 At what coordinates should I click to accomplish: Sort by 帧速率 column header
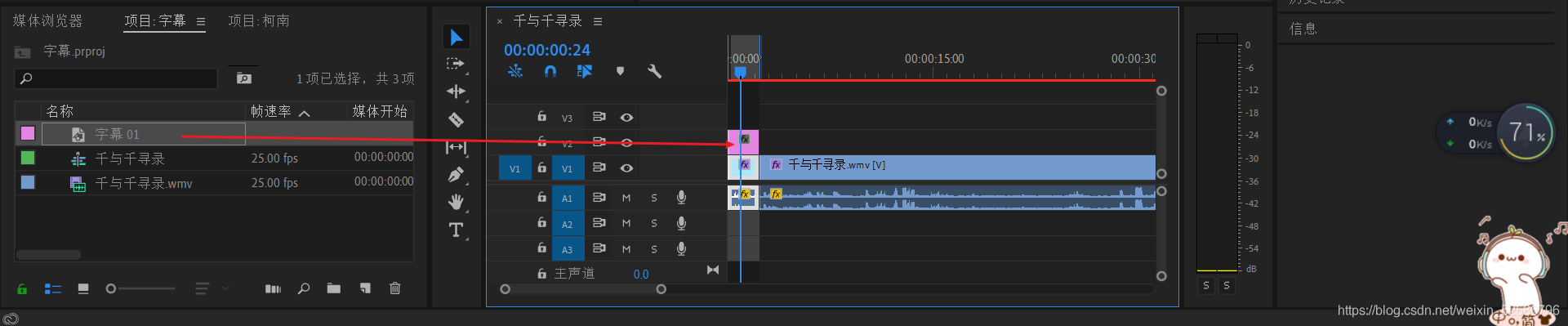(x=270, y=111)
